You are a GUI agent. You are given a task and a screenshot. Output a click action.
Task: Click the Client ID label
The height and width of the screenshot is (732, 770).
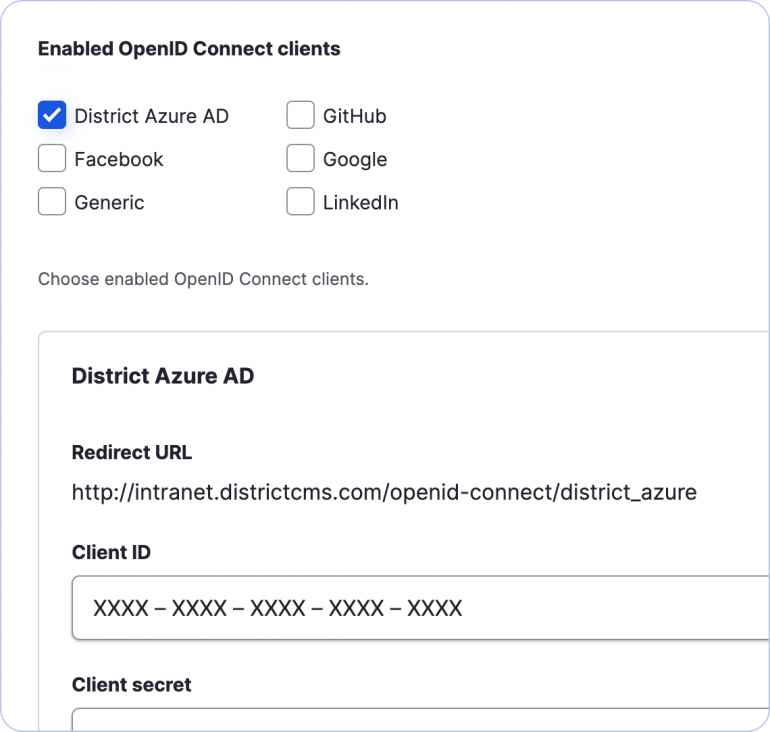(x=111, y=552)
